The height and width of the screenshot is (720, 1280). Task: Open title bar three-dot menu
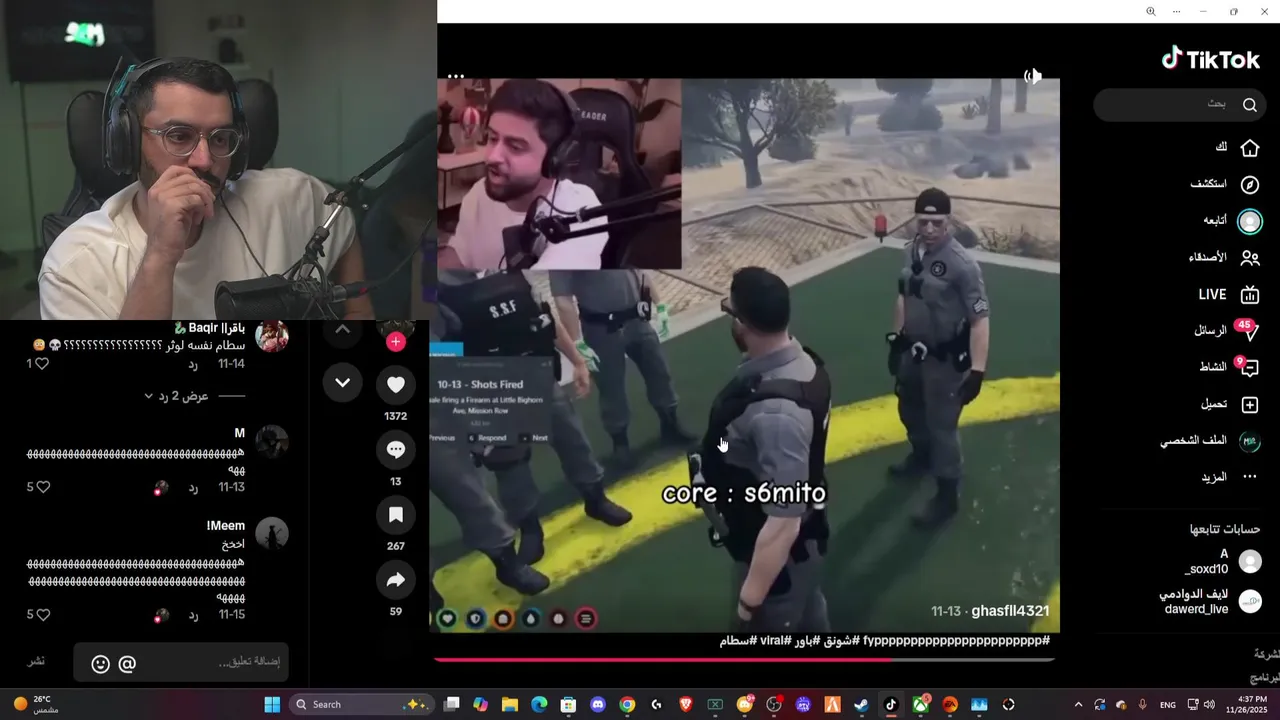[x=1176, y=11]
